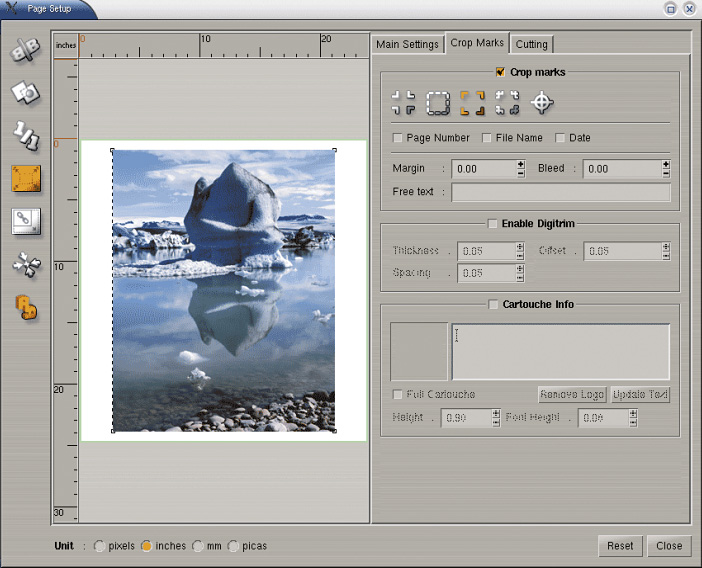The image size is (702, 568).
Task: Select the orange page layout sidebar icon
Action: (x=25, y=178)
